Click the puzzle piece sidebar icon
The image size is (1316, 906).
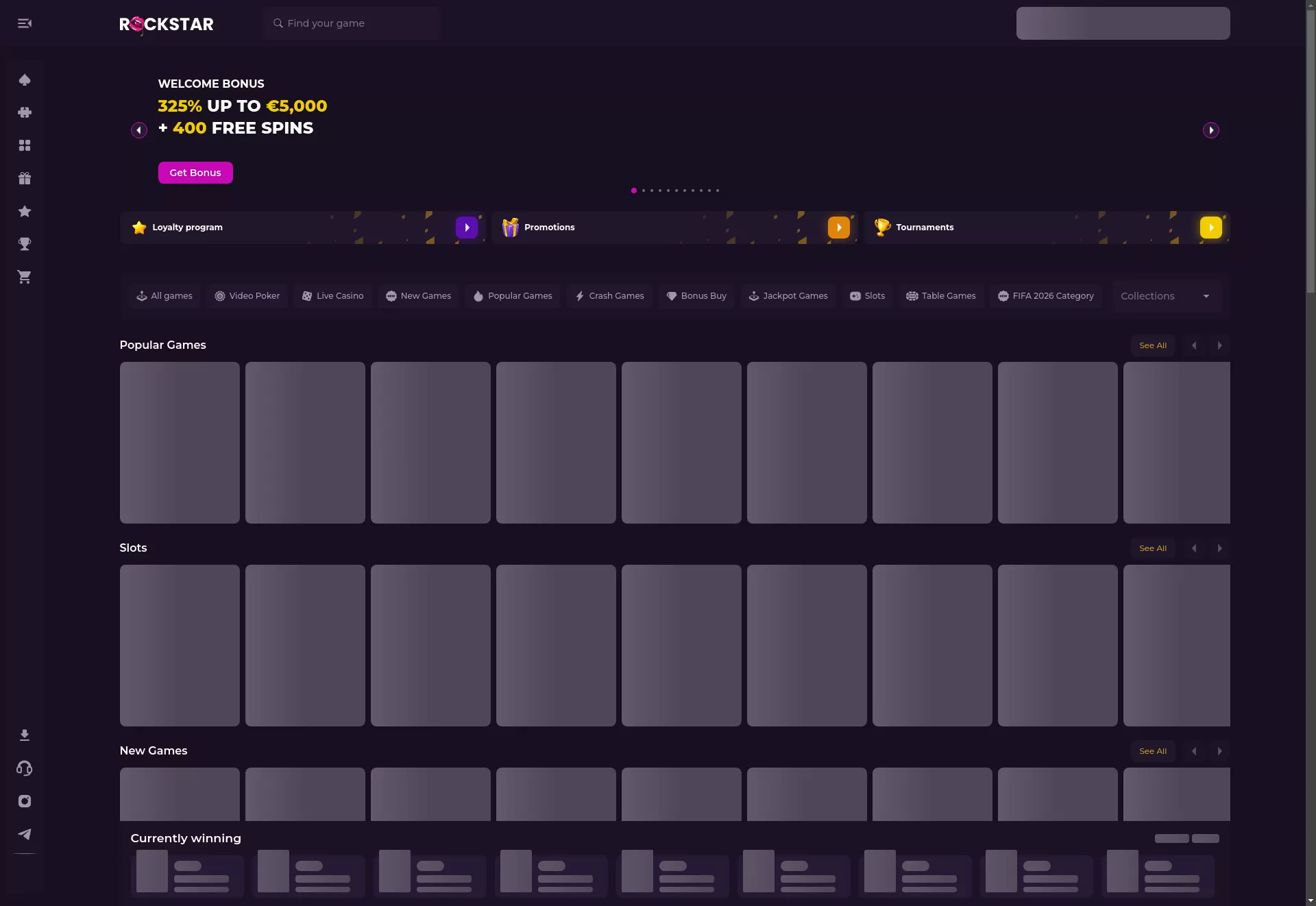pos(25,112)
